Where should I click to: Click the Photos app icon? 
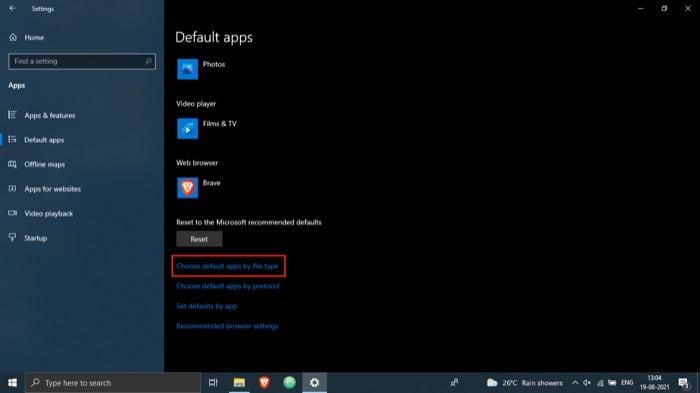tap(188, 69)
